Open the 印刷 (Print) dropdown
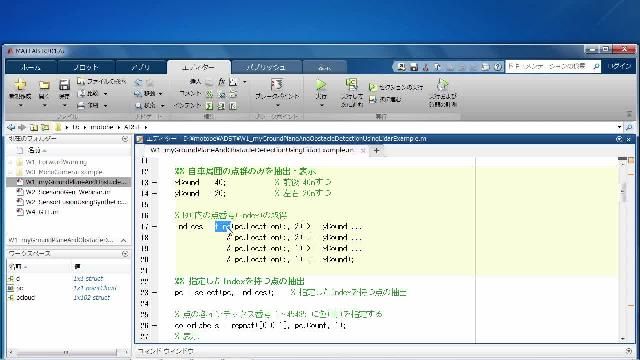 pos(92,105)
